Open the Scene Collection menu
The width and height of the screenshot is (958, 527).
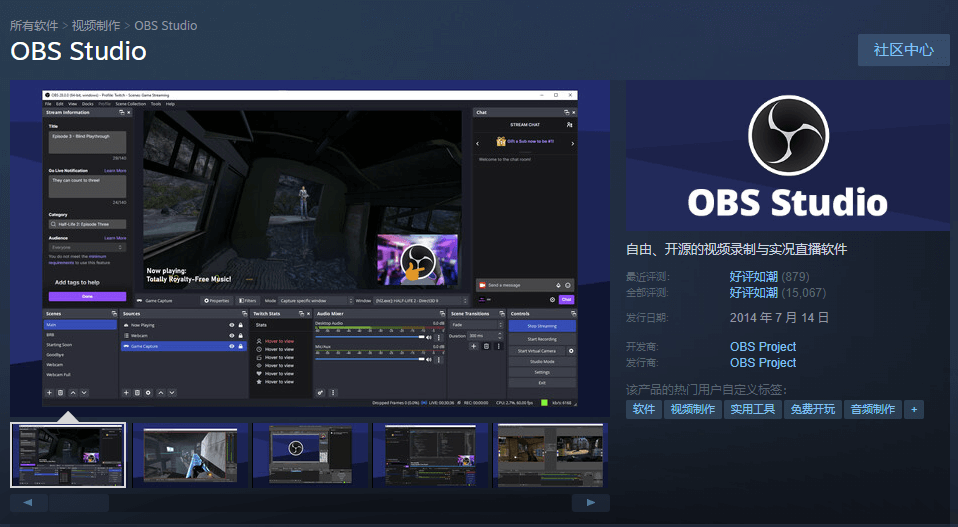click(131, 104)
